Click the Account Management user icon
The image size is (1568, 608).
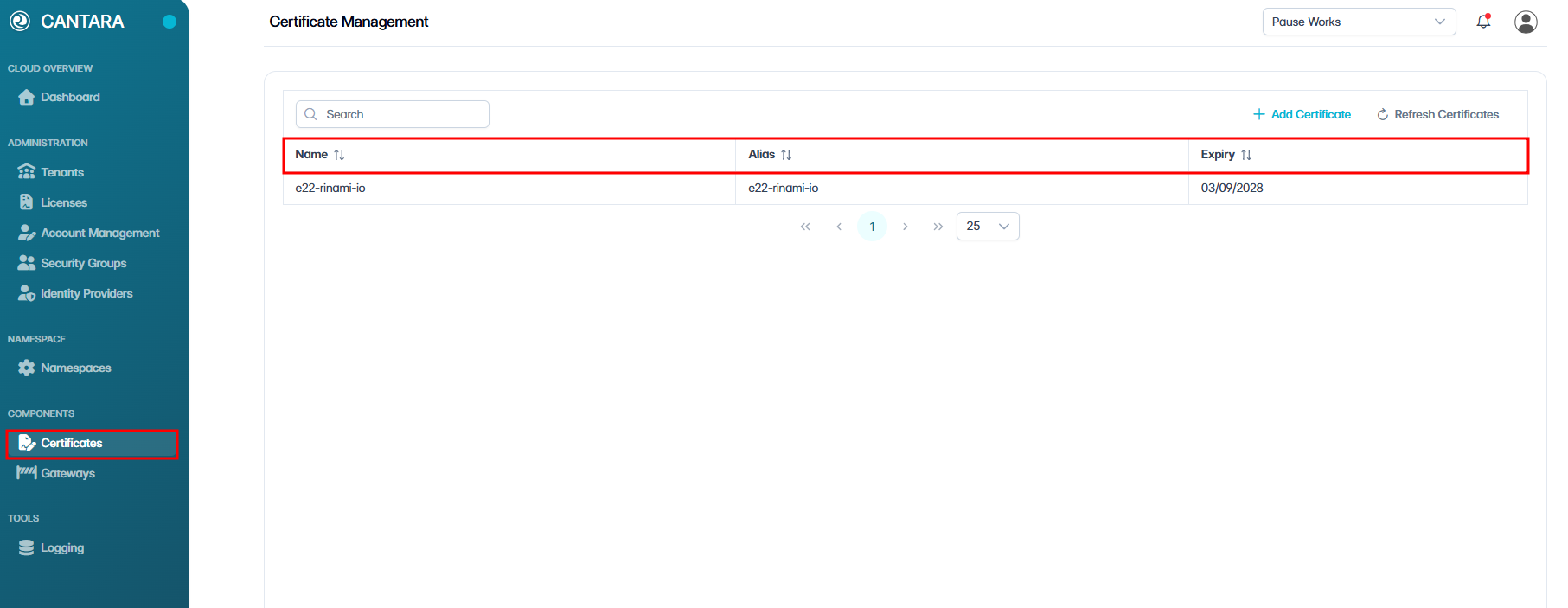click(x=27, y=233)
